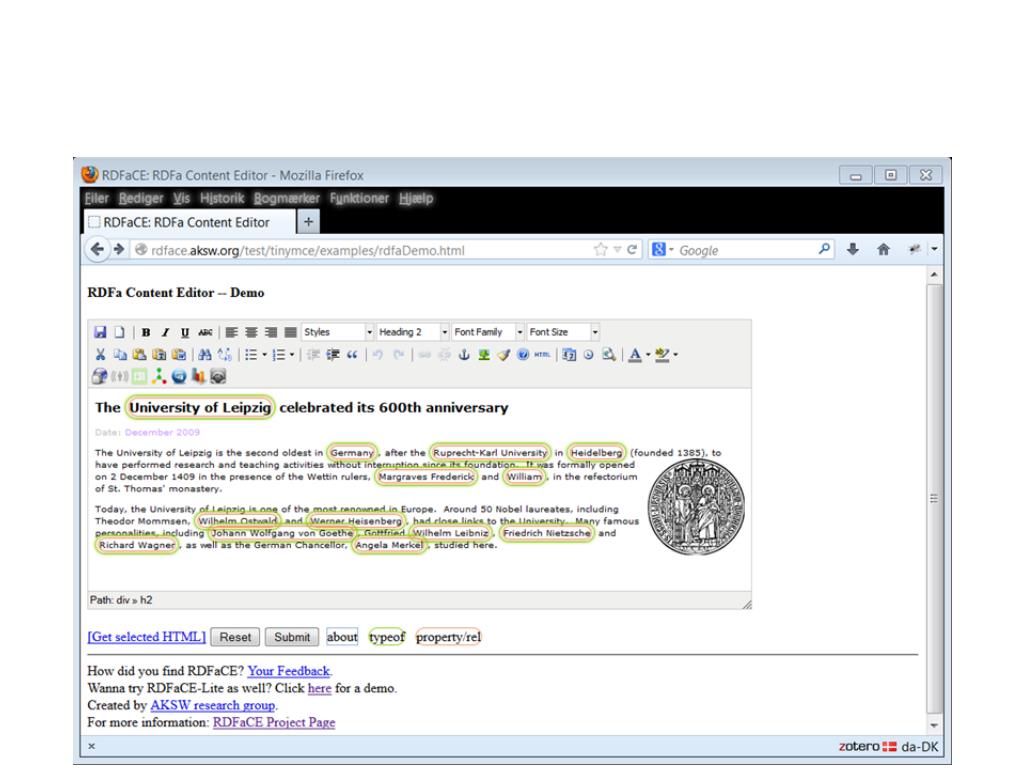Open the RDFaCE Project Page link
The width and height of the screenshot is (1024, 768).
(x=274, y=722)
